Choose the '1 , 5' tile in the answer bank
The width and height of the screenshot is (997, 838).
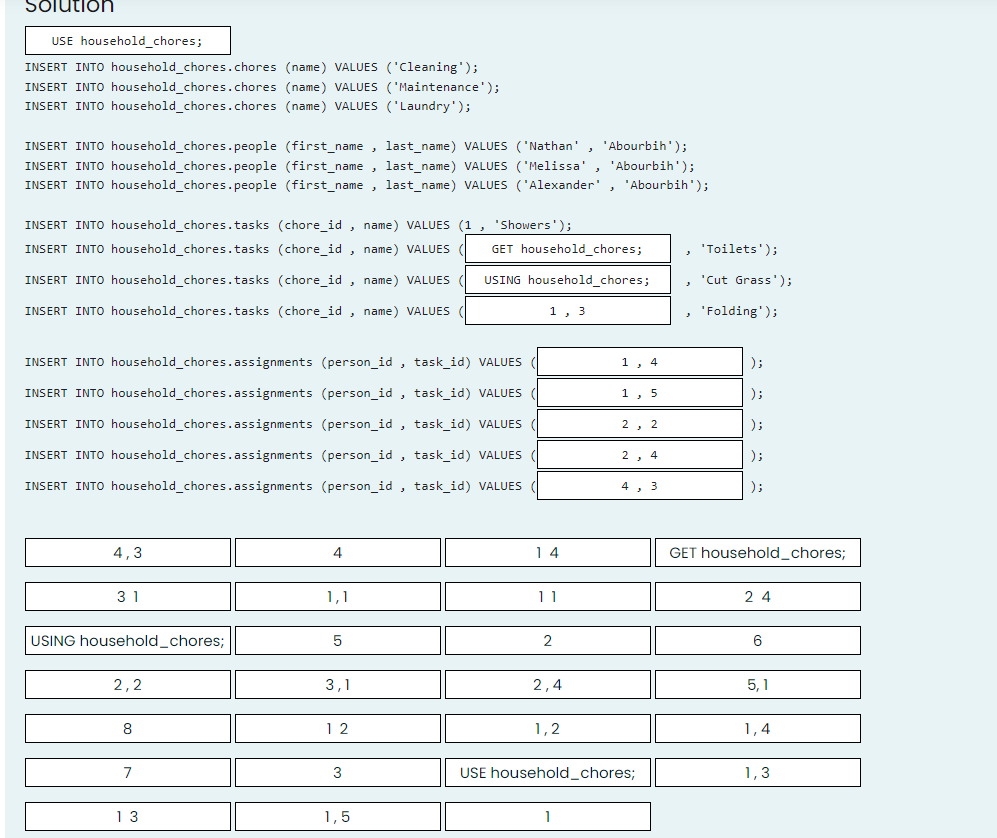[338, 816]
